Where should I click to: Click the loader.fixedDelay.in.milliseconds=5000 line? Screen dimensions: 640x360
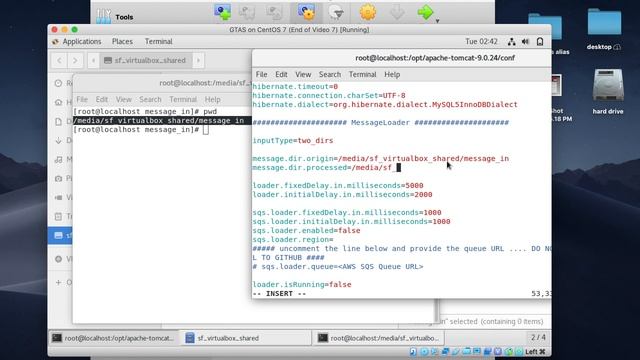pos(338,185)
